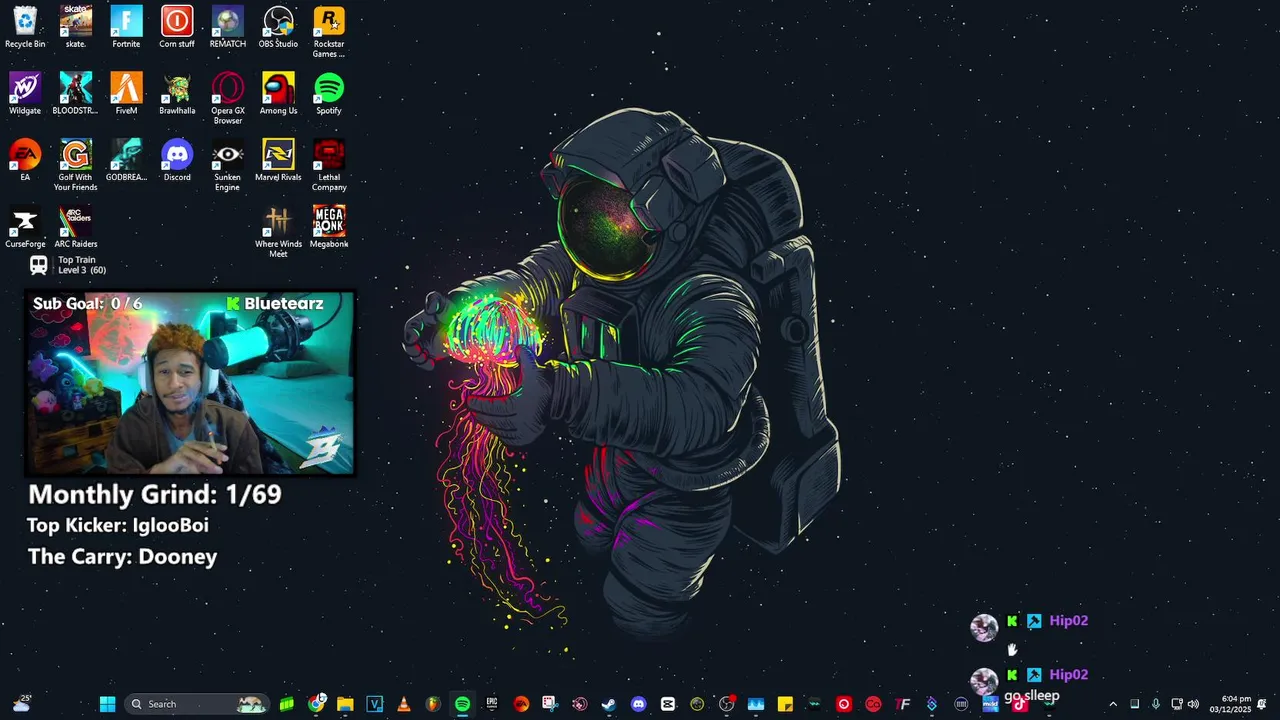Open the Recycle Bin desktop icon

tap(25, 27)
